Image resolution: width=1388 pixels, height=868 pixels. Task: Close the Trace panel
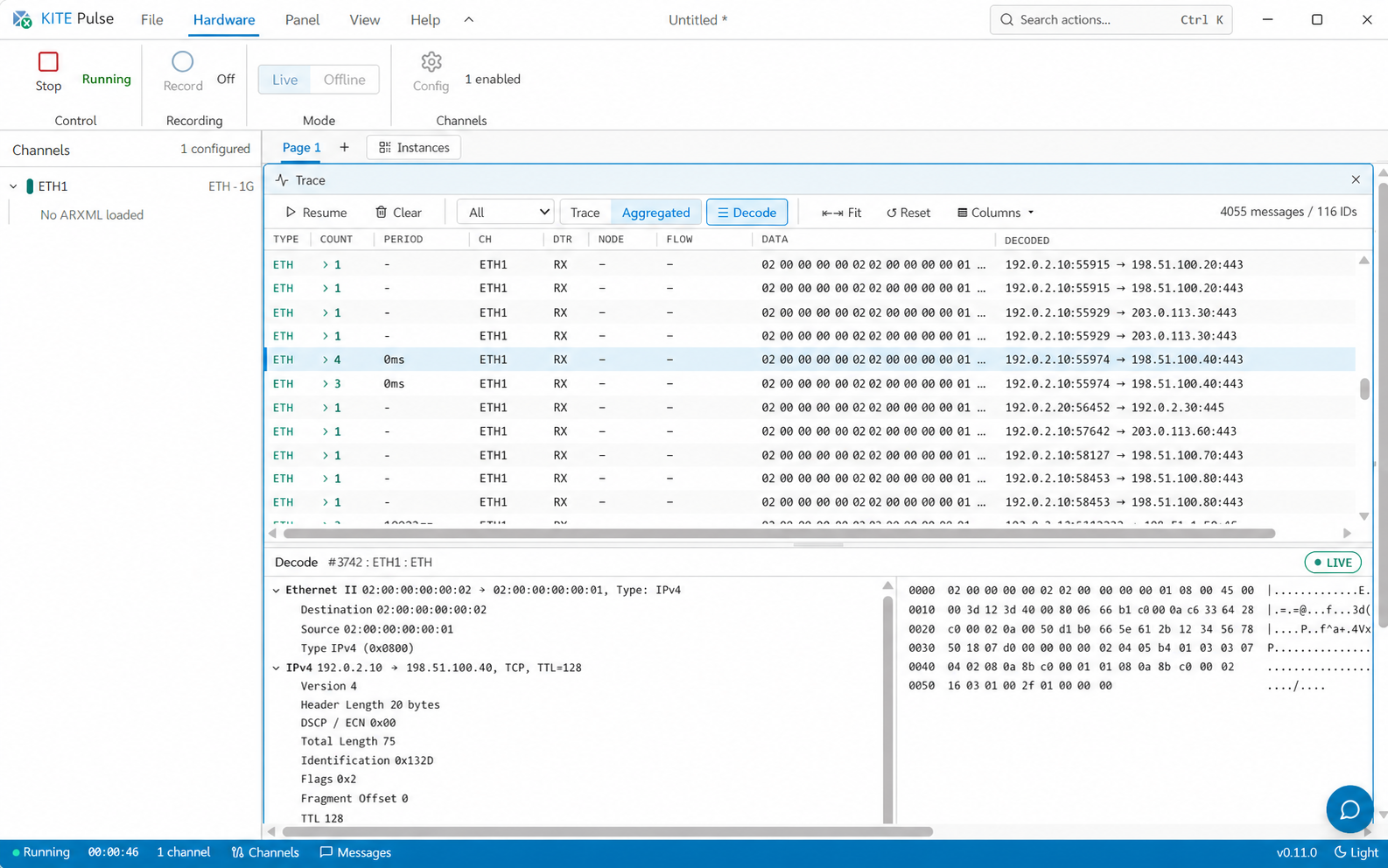click(x=1356, y=179)
